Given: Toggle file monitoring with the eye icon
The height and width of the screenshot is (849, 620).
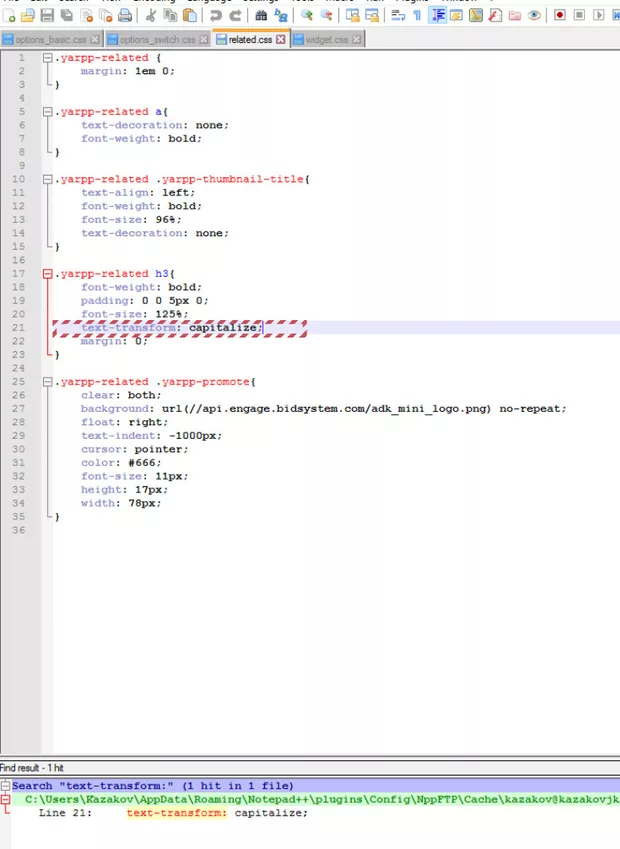Looking at the screenshot, I should tap(534, 15).
